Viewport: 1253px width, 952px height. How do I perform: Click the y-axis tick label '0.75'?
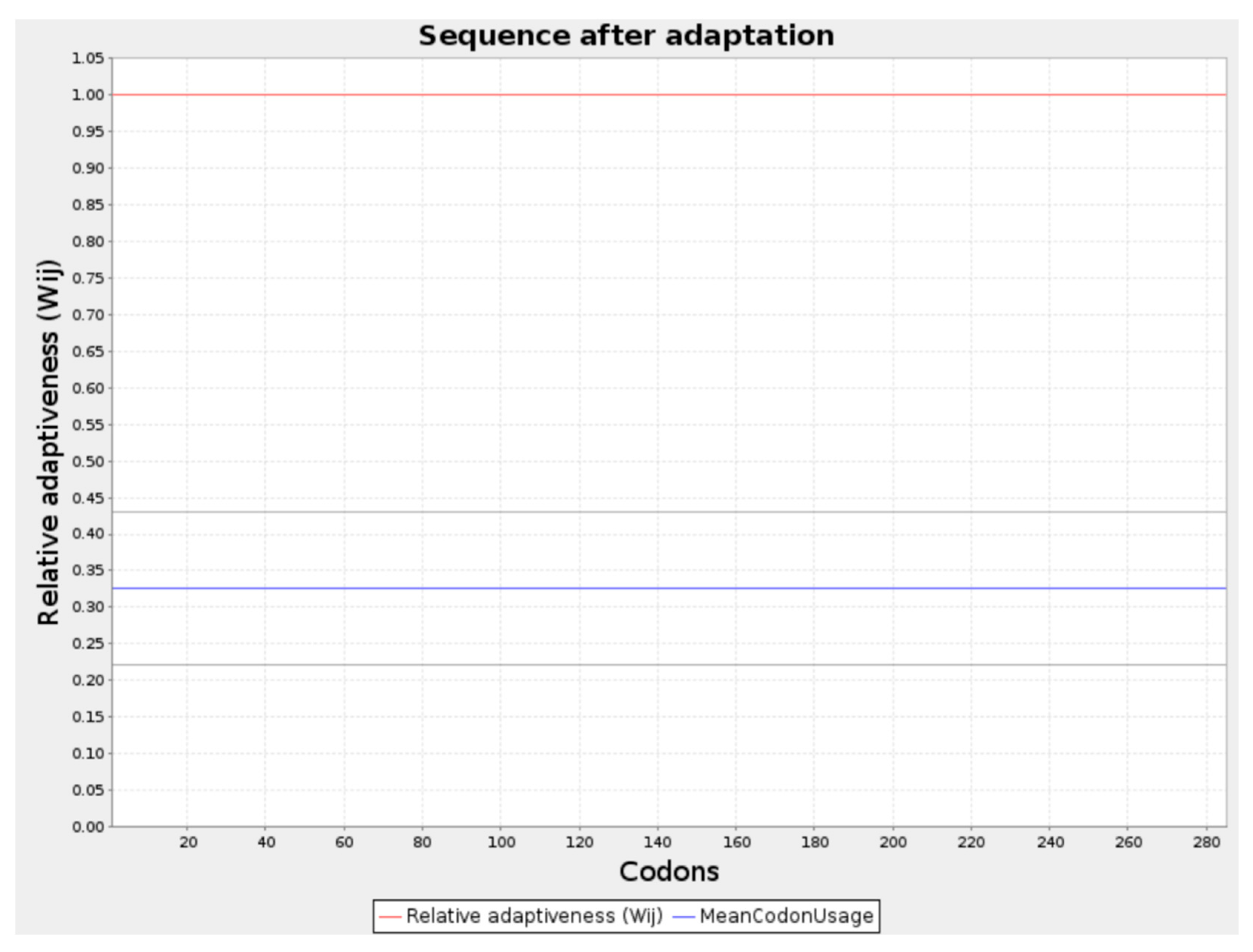88,278
